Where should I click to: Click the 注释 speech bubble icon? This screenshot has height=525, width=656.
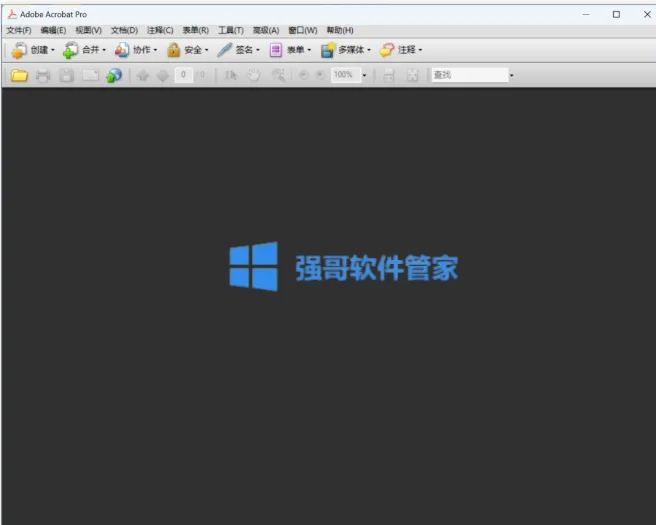tap(387, 50)
